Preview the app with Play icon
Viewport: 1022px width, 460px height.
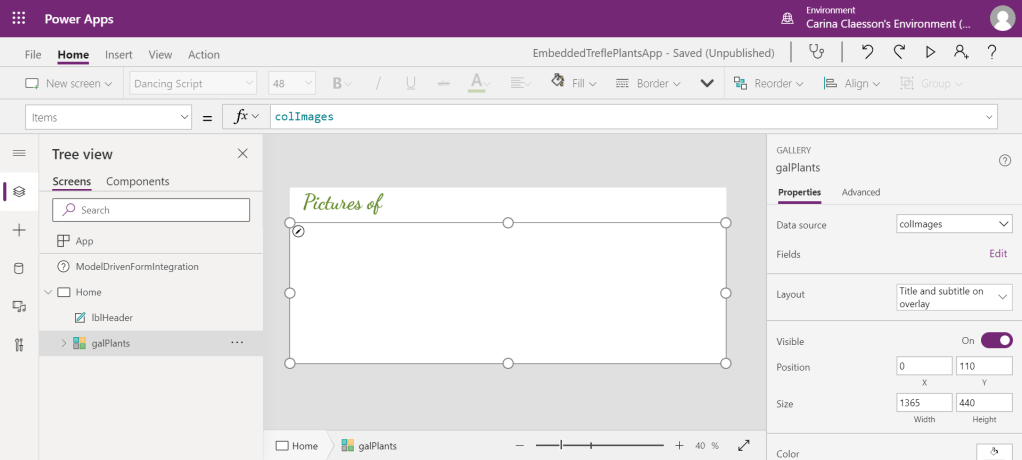pyautogui.click(x=930, y=53)
